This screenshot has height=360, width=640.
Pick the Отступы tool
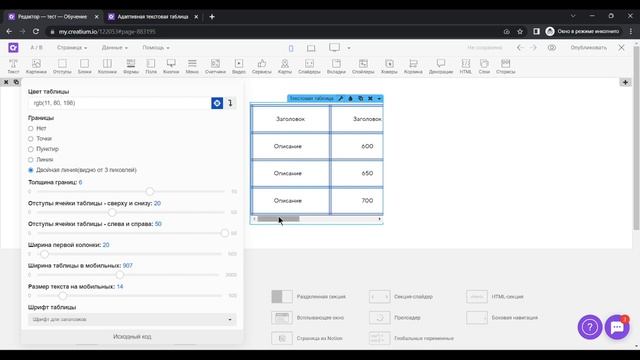(62, 66)
